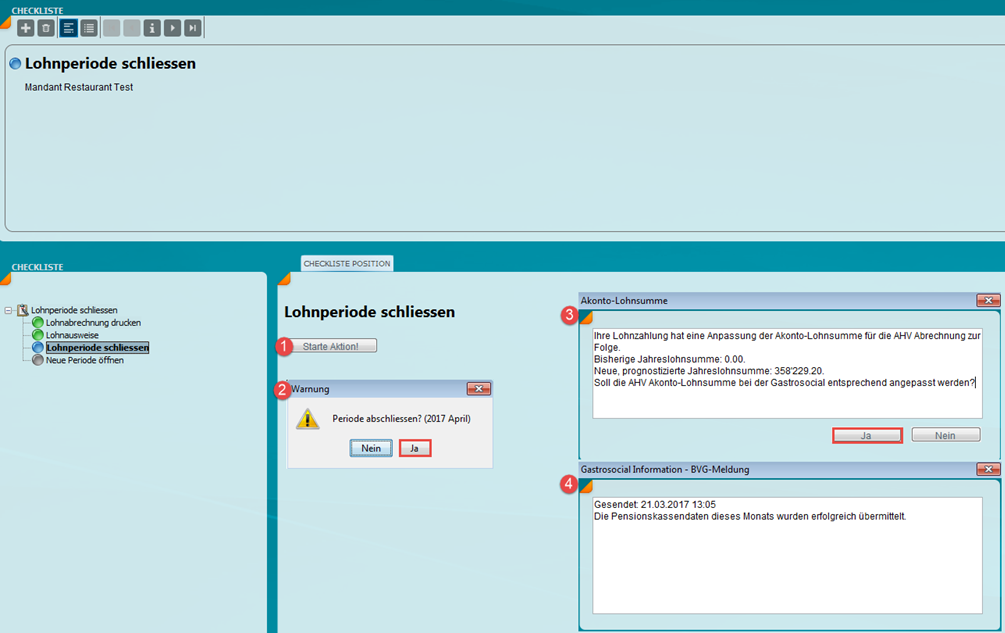1005x633 pixels.
Task: Select the left-aligned text view icon
Action: tap(69, 28)
